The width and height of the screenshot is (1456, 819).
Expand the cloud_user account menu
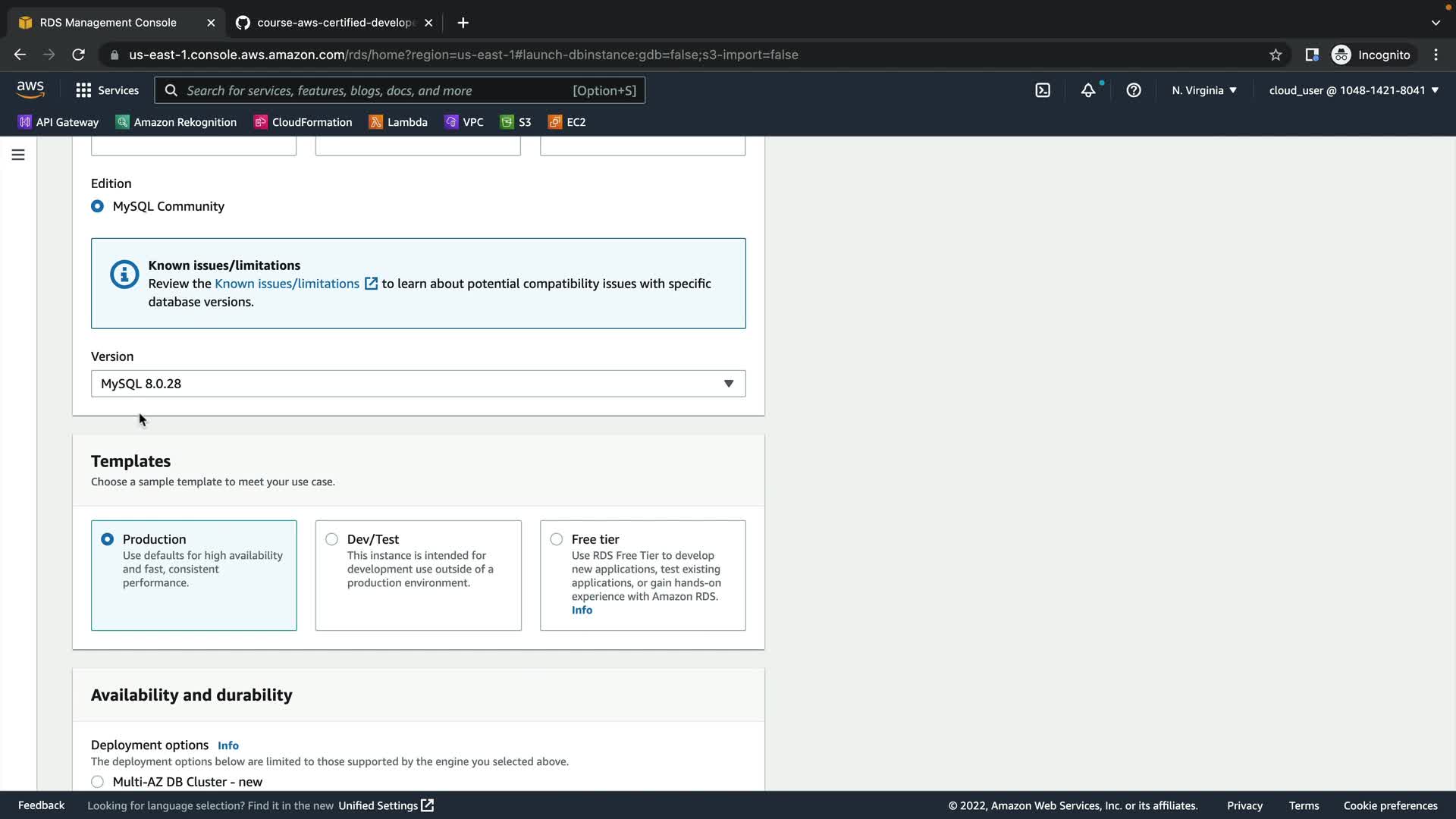click(1353, 90)
